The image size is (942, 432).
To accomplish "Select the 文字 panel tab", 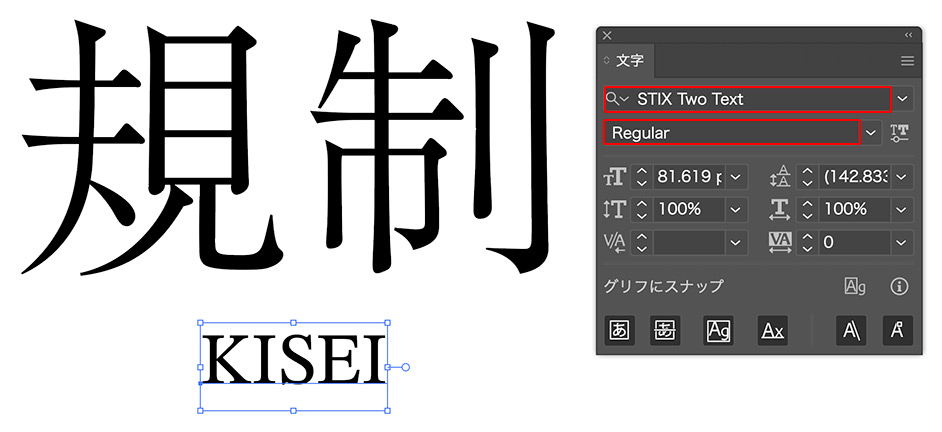I will (x=630, y=61).
